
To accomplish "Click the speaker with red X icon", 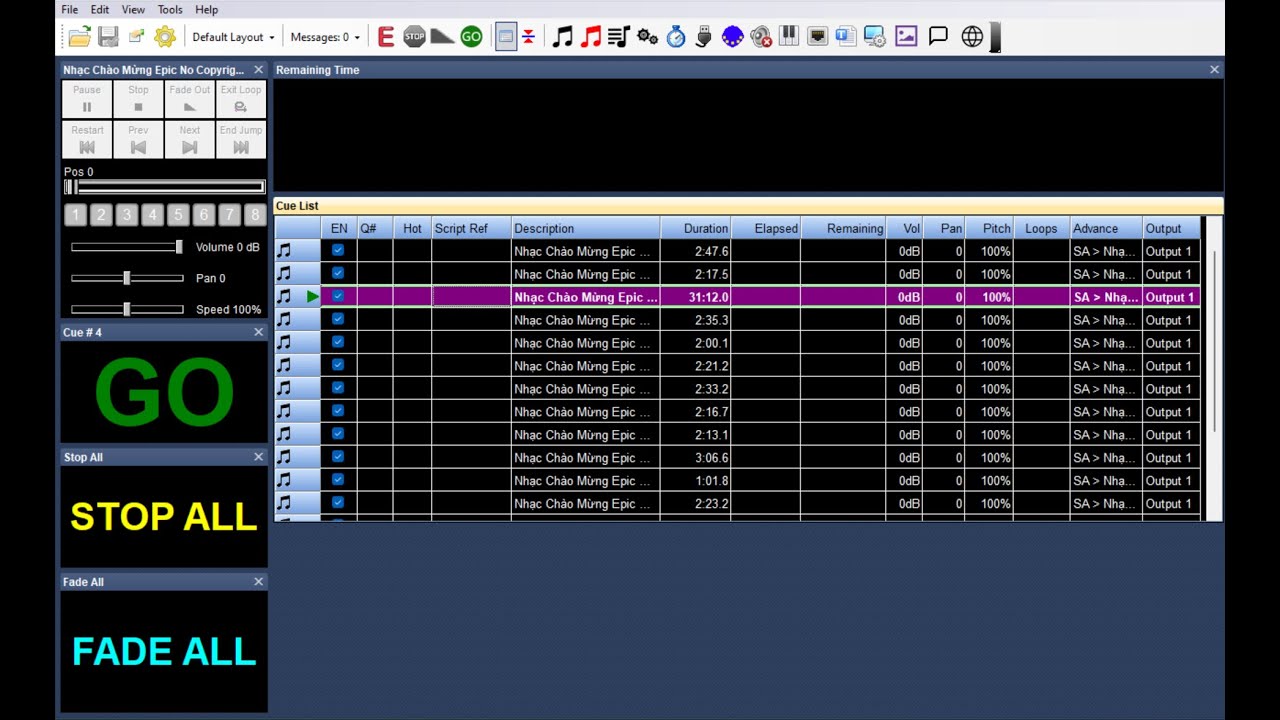I will [761, 37].
